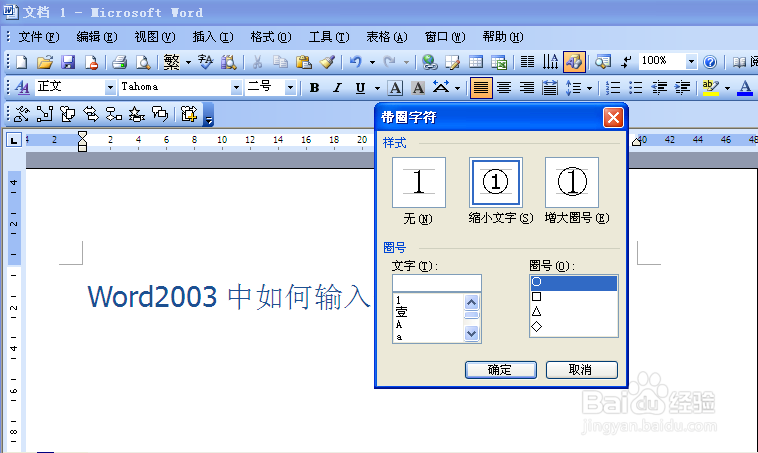Apply character border icon
Viewport: 758px width, 453px height.
click(x=395, y=88)
